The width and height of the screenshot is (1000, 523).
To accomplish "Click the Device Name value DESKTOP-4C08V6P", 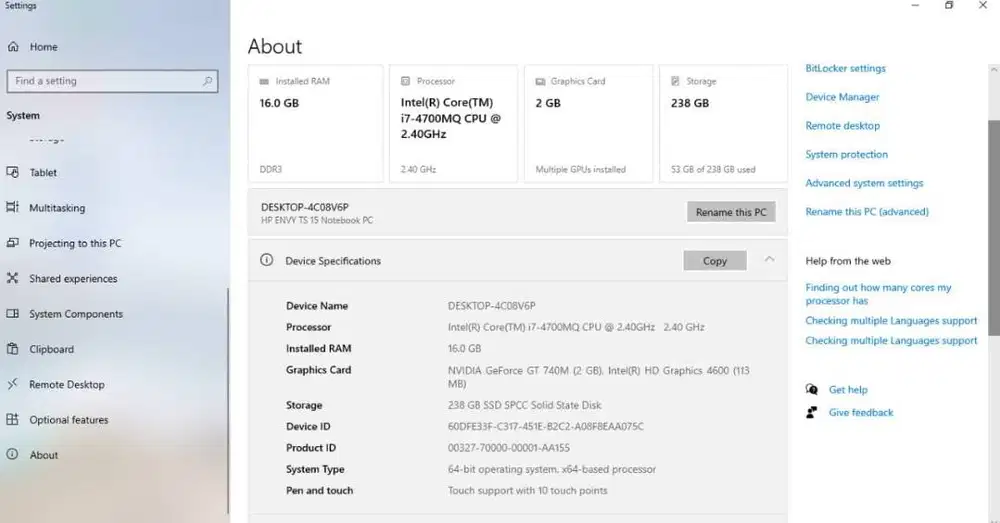I will point(491,306).
